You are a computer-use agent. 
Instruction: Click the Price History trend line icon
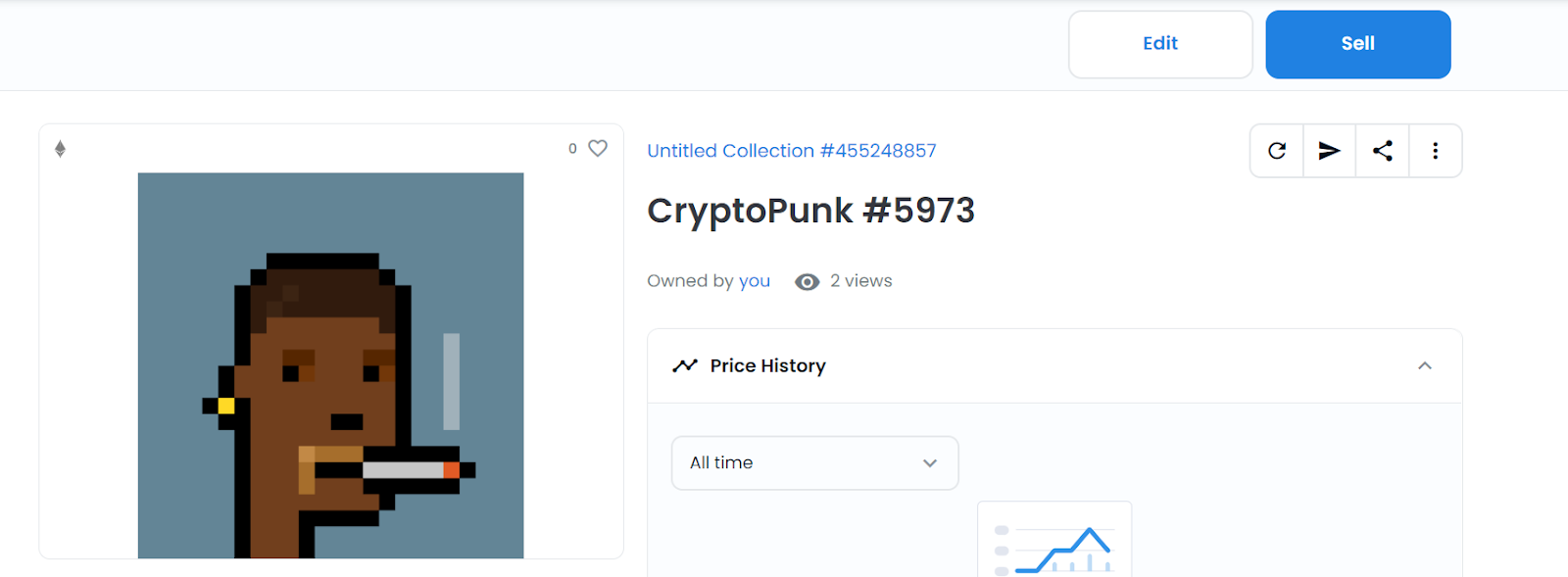pos(684,365)
